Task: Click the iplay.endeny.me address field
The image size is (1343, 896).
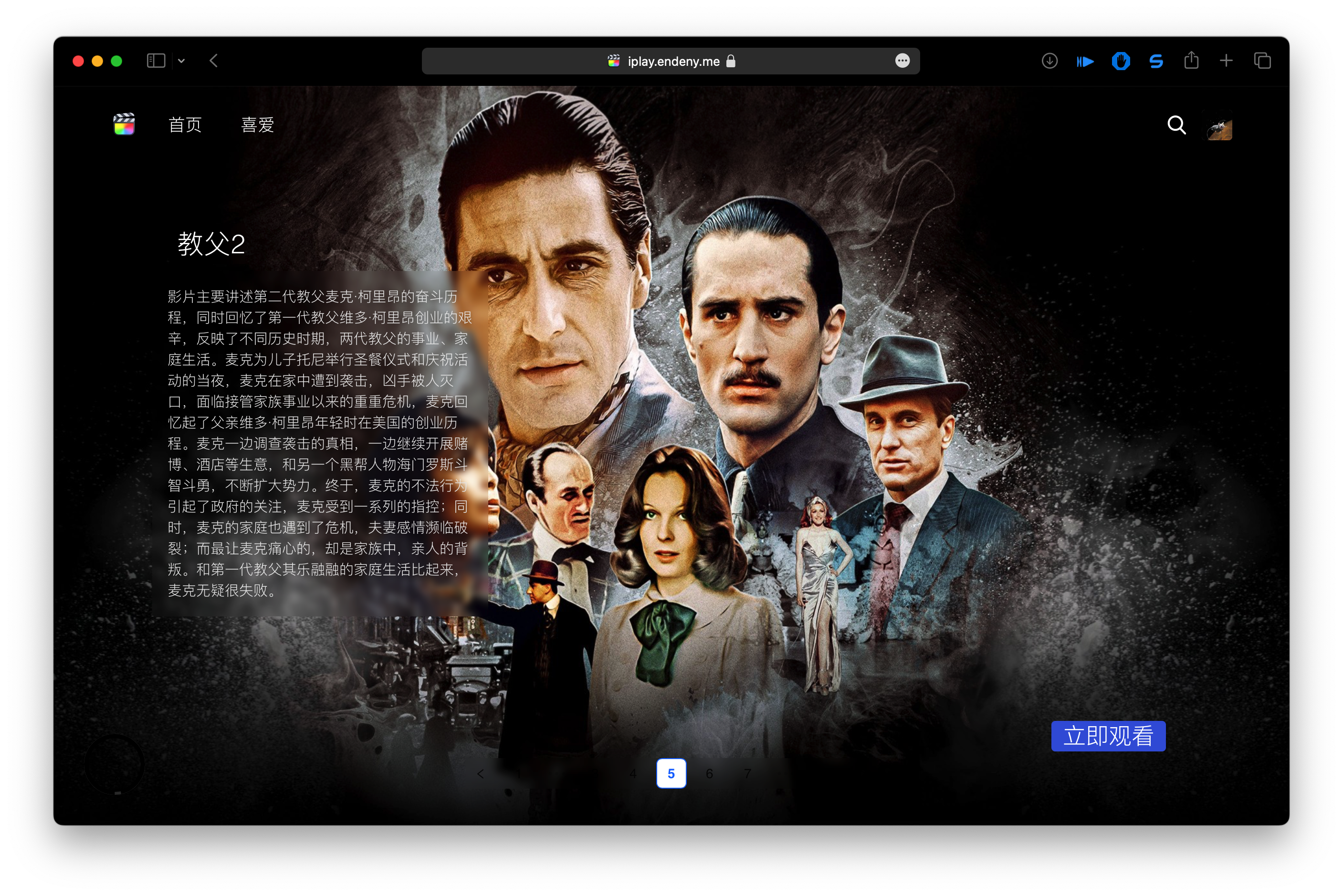Action: [x=671, y=61]
